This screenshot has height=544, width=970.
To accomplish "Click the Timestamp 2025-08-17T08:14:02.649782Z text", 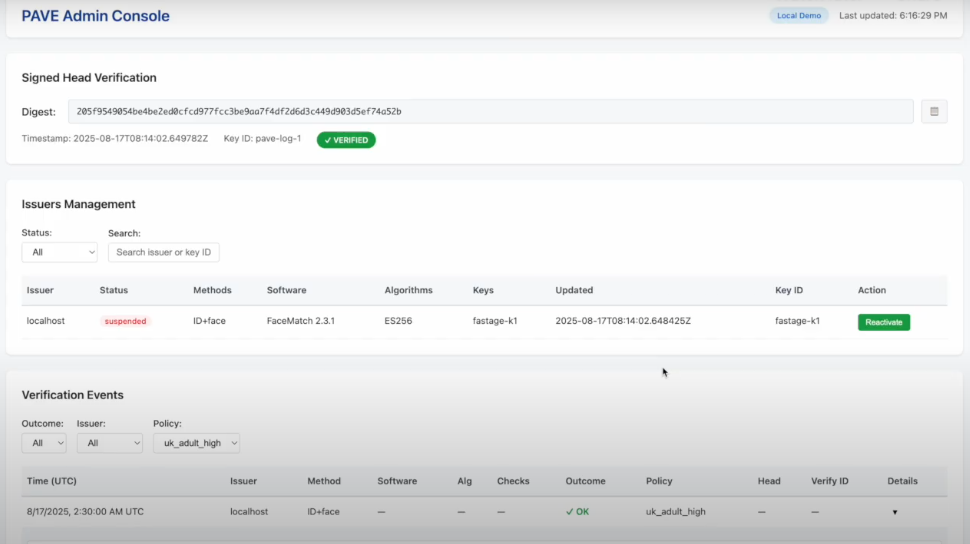I will 115,139.
